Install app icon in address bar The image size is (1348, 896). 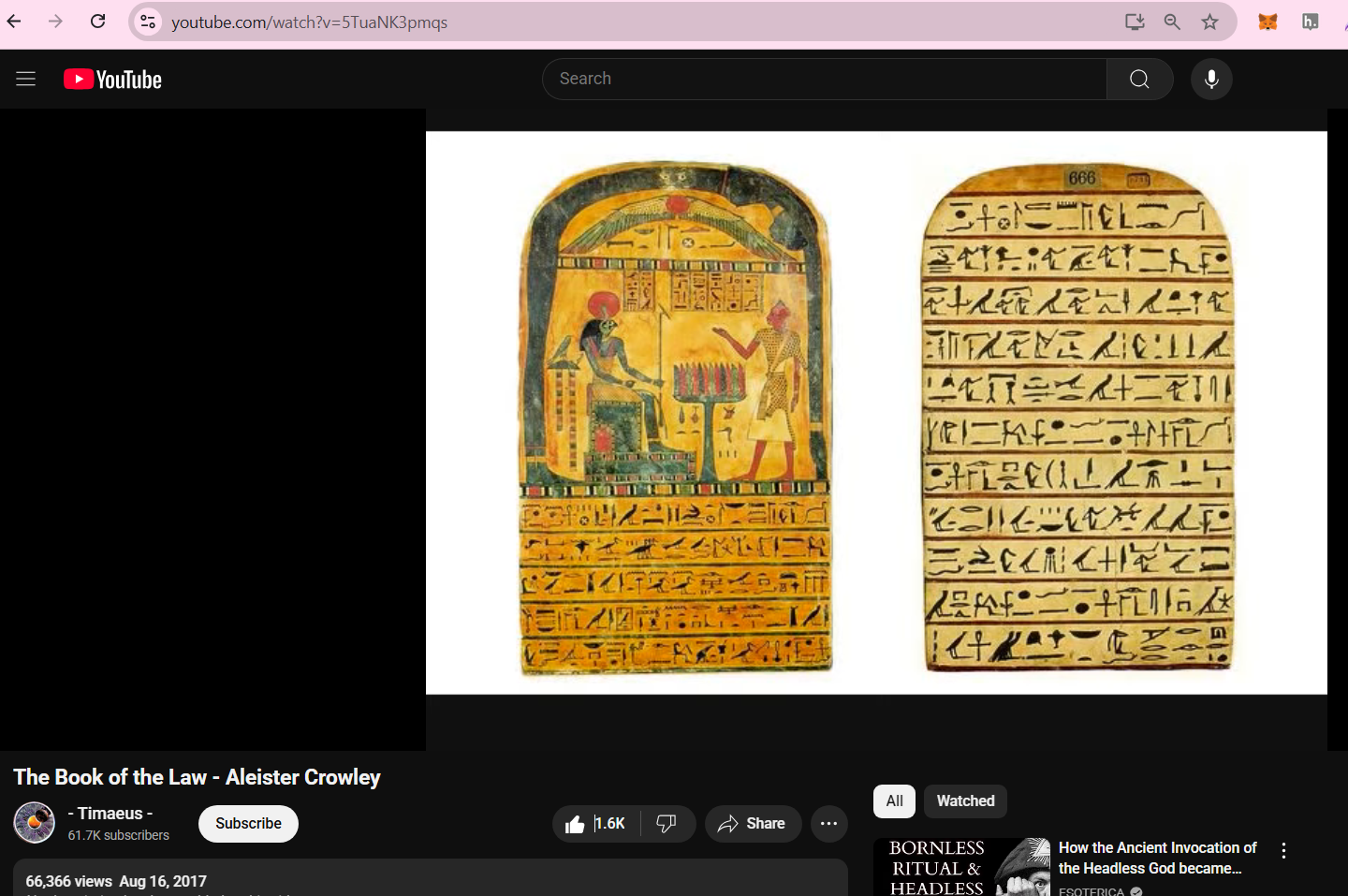pyautogui.click(x=1135, y=22)
